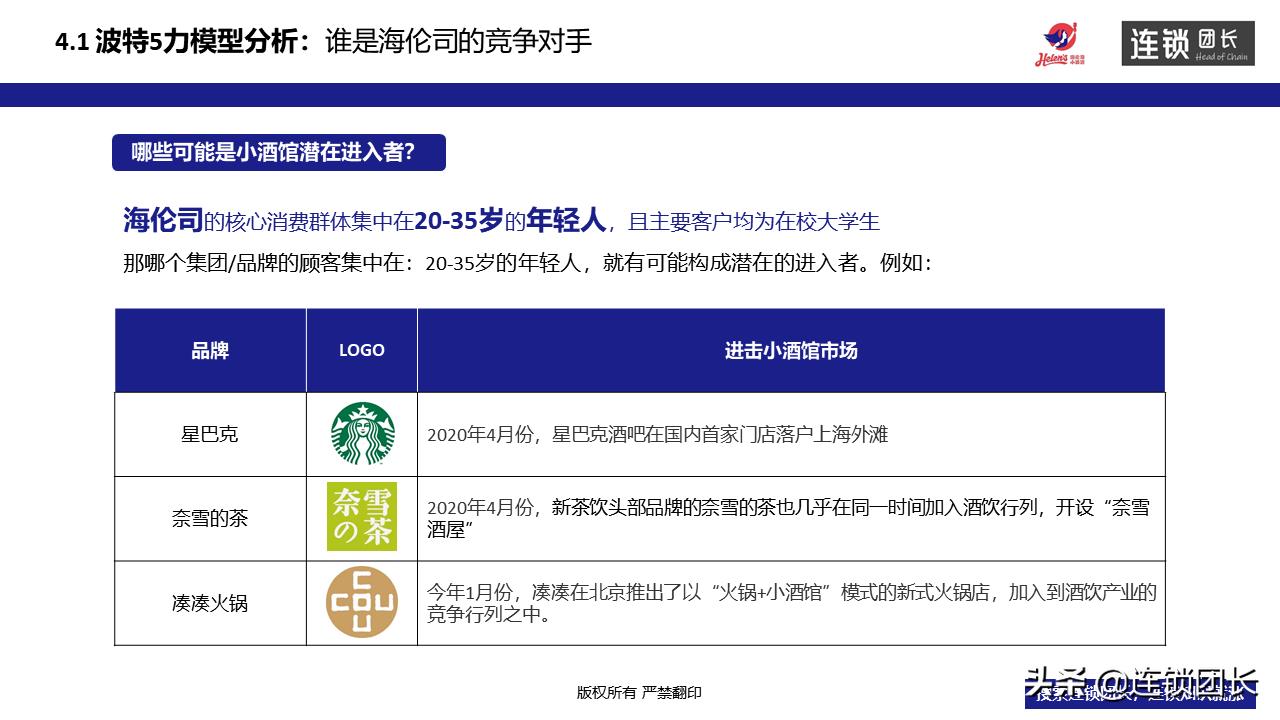Click the 哪些可能是小酒馆潜在进入者 blue label
The height and width of the screenshot is (720, 1280).
(278, 152)
